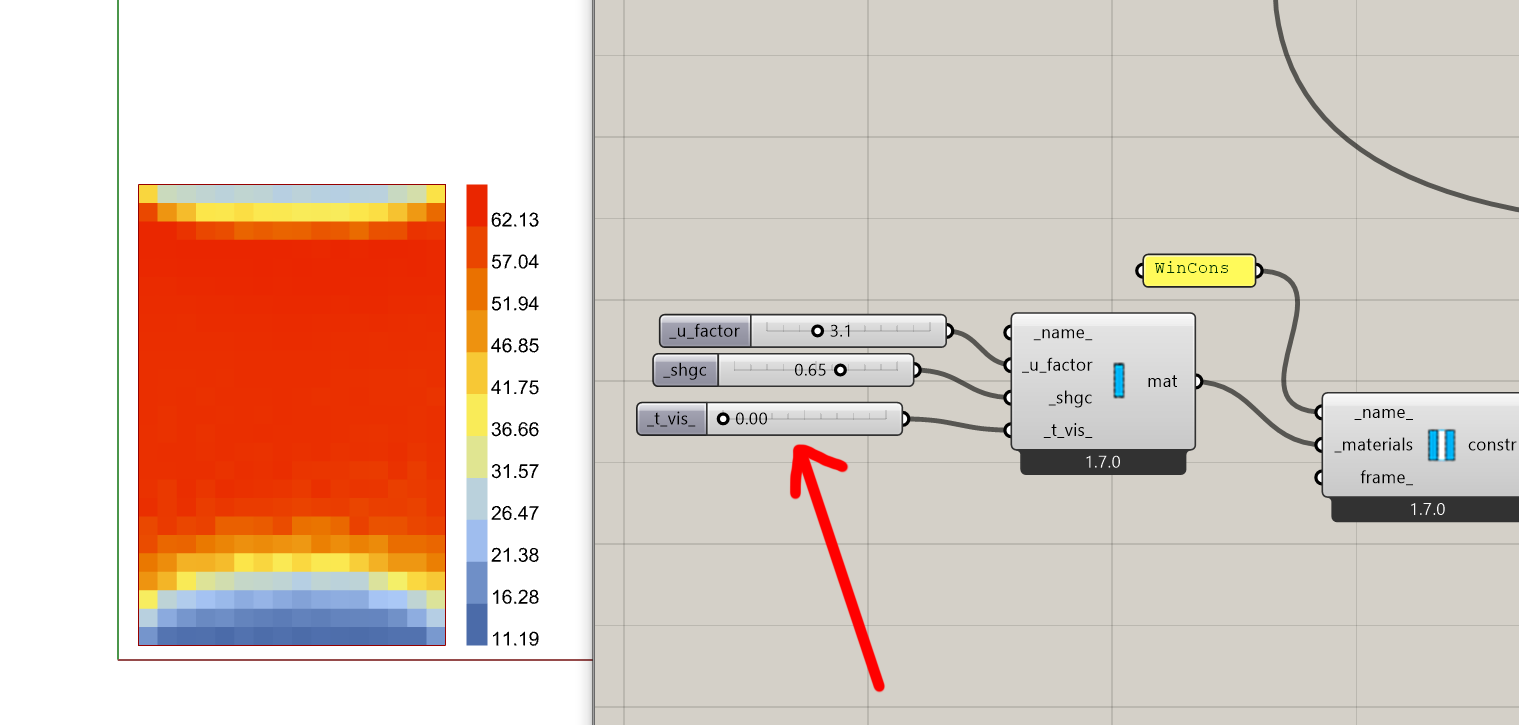
Task: Click the legend value 21.38
Action: coord(515,555)
